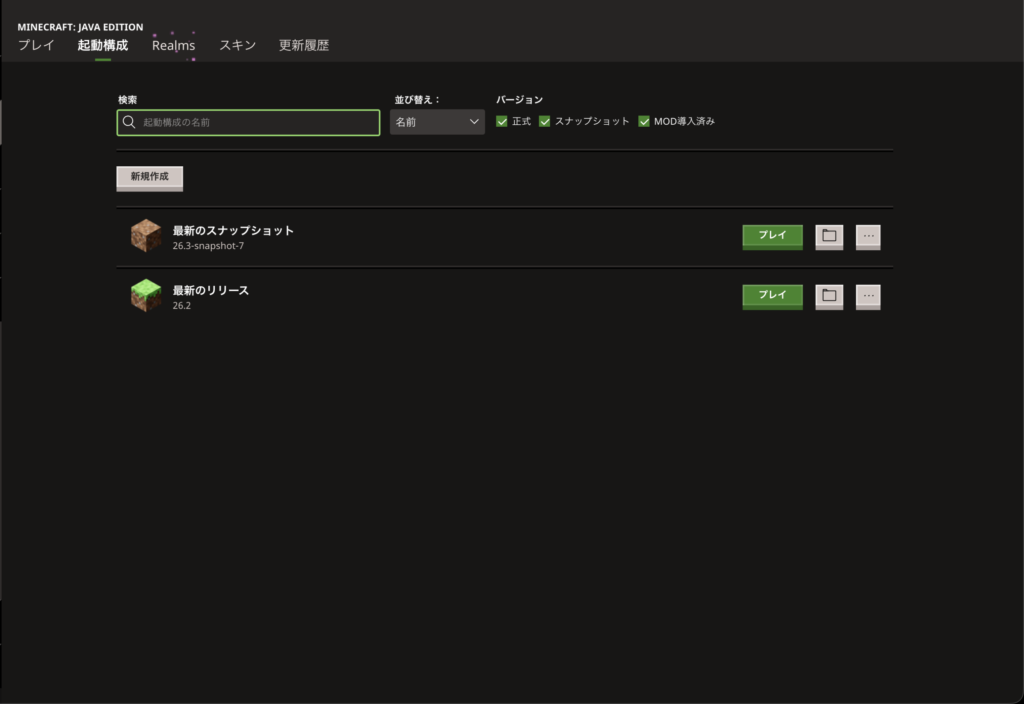This screenshot has width=1024, height=704.
Task: Go to the スキン tab
Action: (237, 45)
